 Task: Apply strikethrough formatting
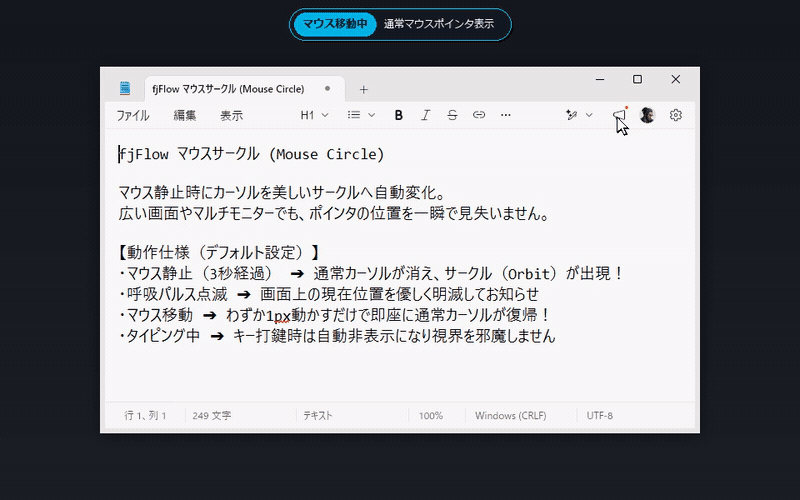click(x=452, y=115)
